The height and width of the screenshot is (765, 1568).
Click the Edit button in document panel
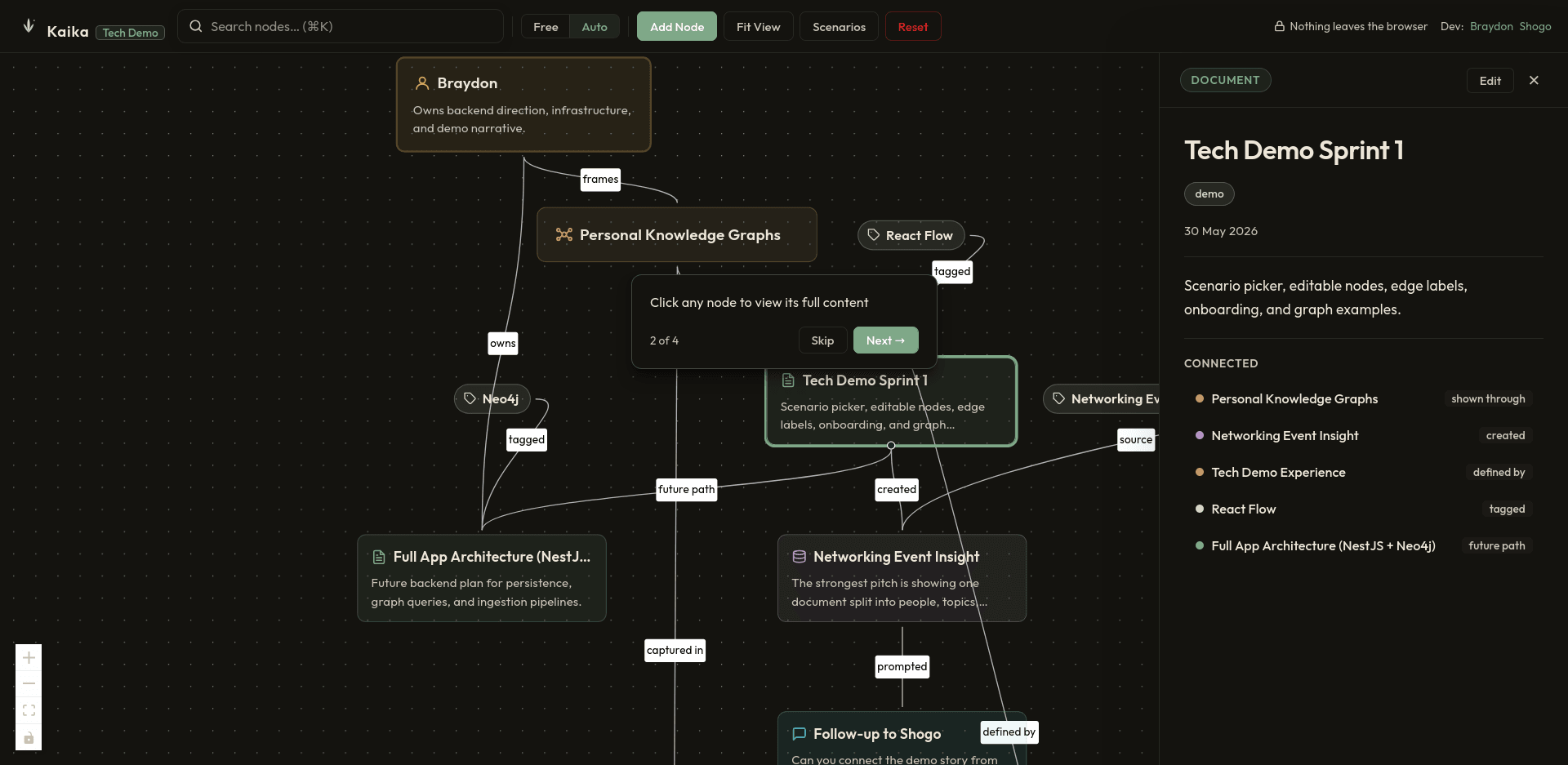click(1490, 80)
